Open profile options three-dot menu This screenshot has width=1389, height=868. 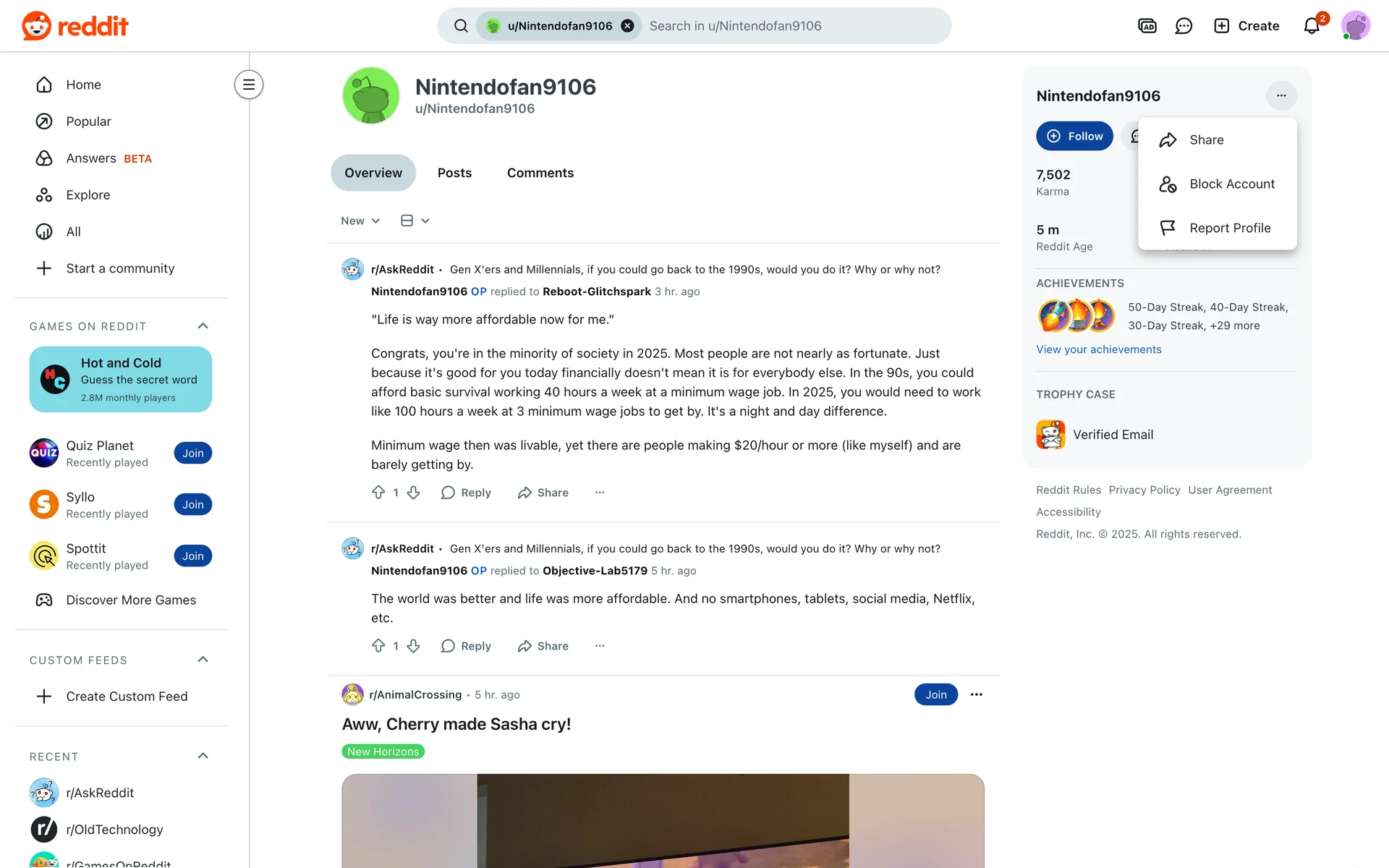point(1281,95)
